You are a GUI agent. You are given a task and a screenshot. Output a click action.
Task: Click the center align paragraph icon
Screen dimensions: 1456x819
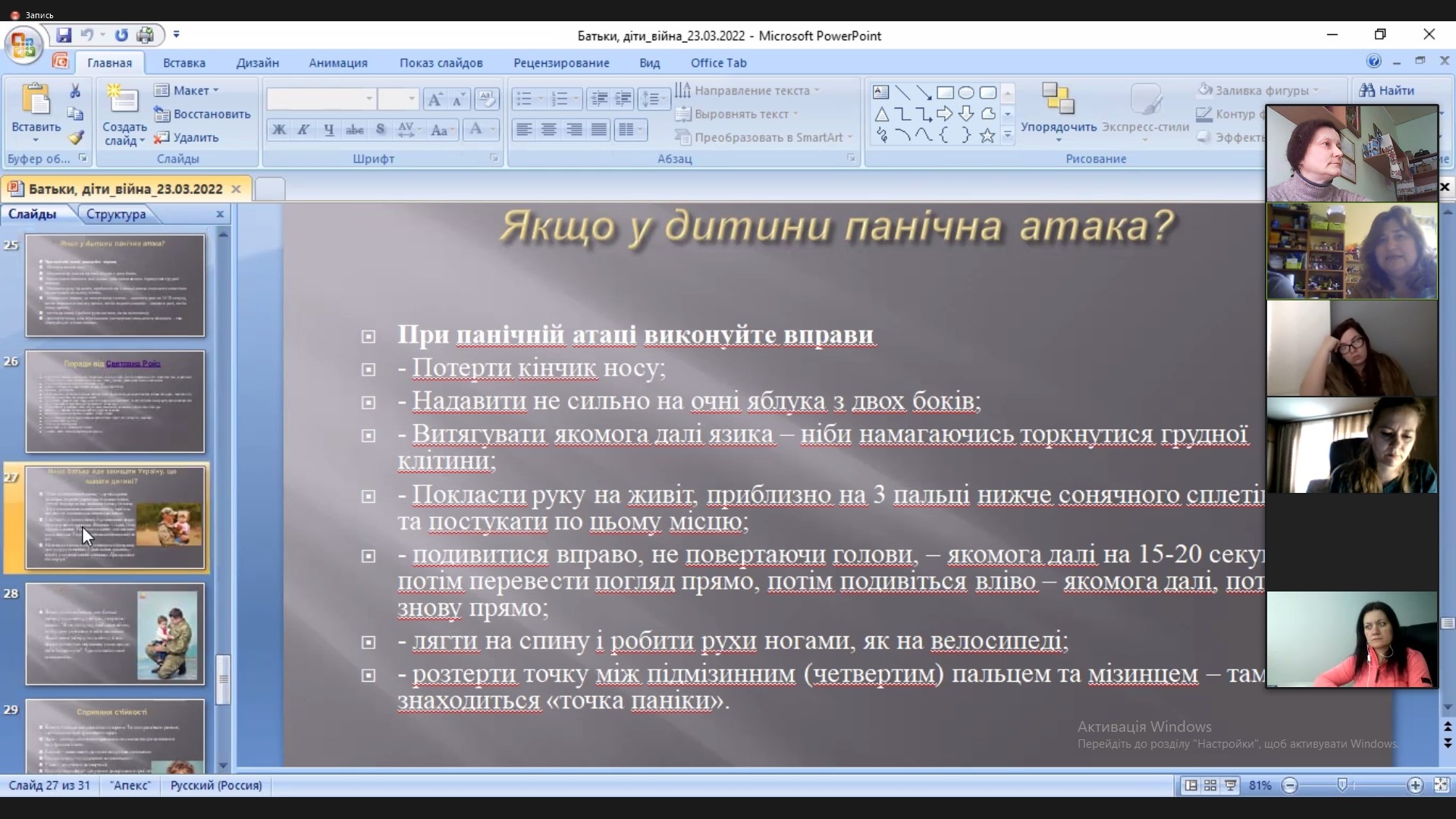549,130
